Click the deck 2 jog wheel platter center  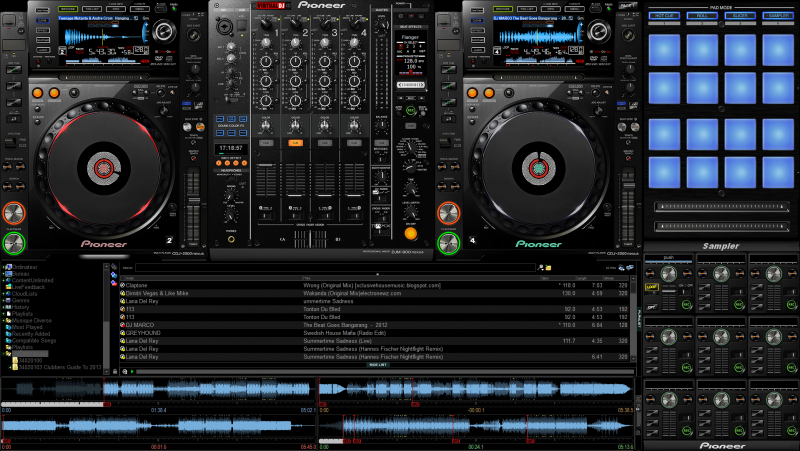point(104,167)
